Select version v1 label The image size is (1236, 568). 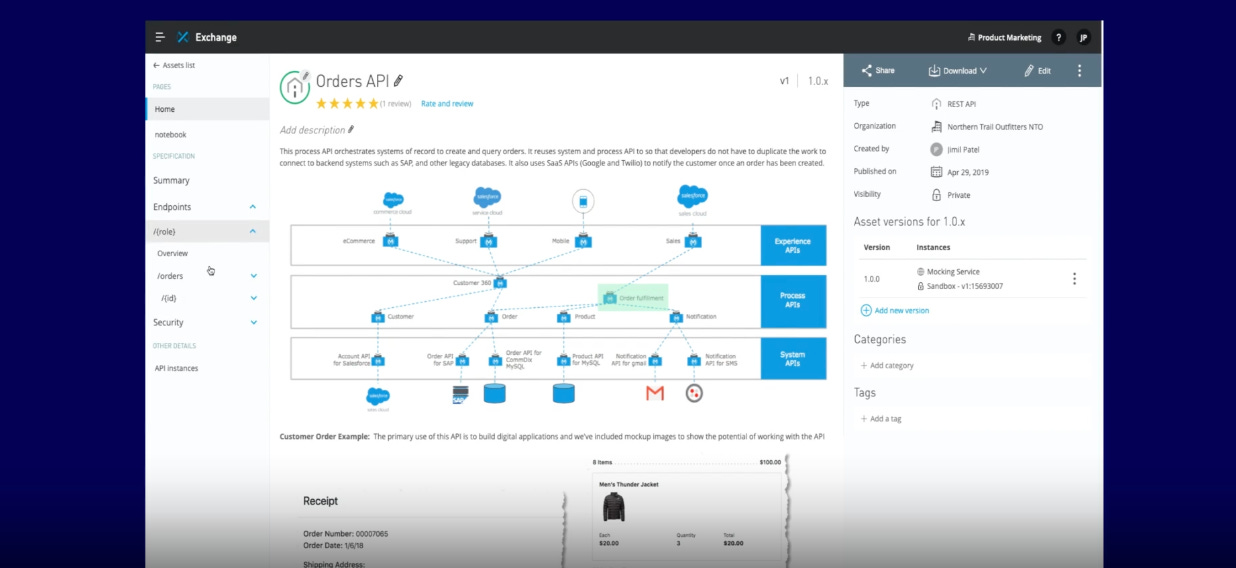click(x=785, y=81)
